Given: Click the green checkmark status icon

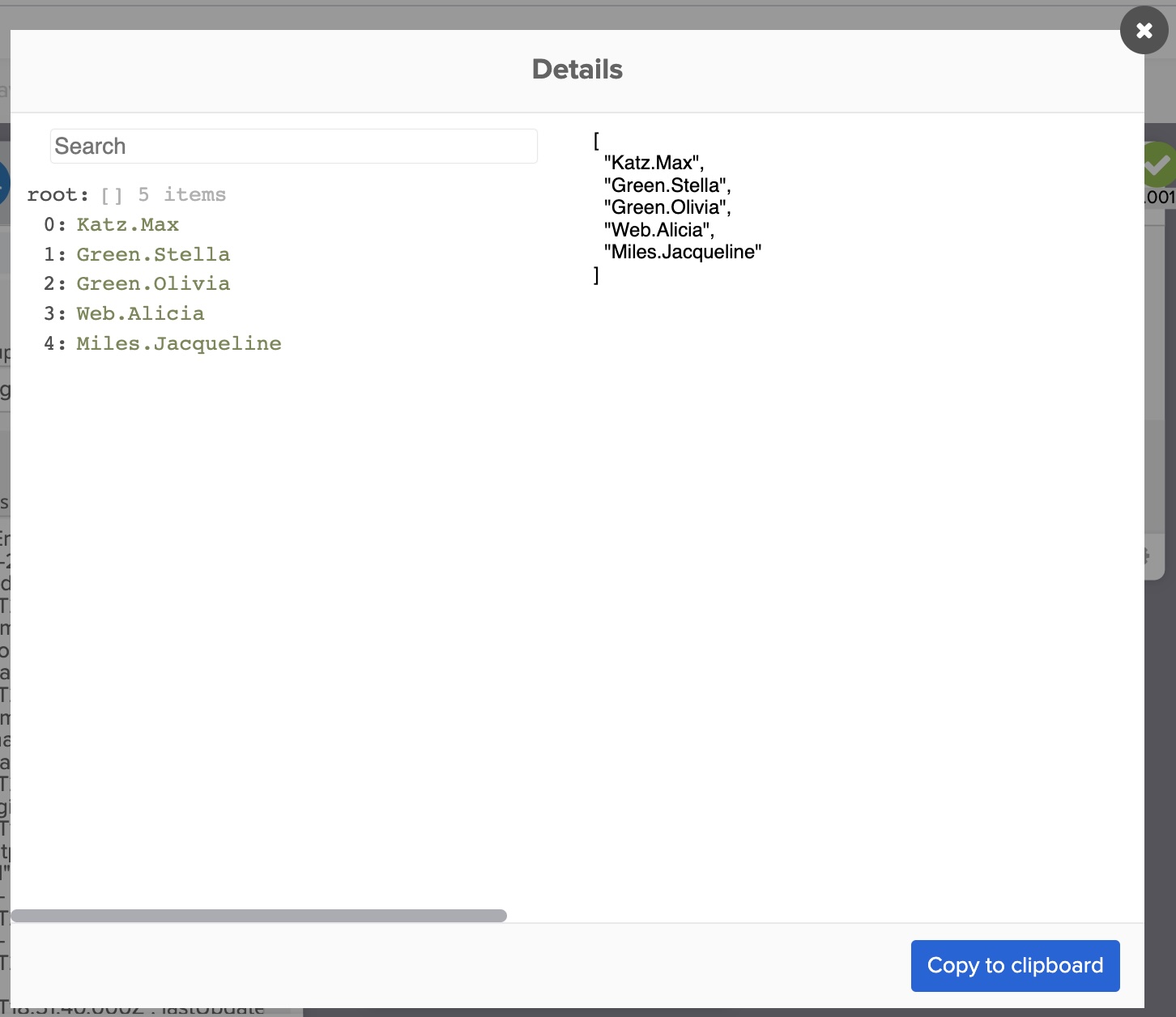Looking at the screenshot, I should click(1159, 164).
